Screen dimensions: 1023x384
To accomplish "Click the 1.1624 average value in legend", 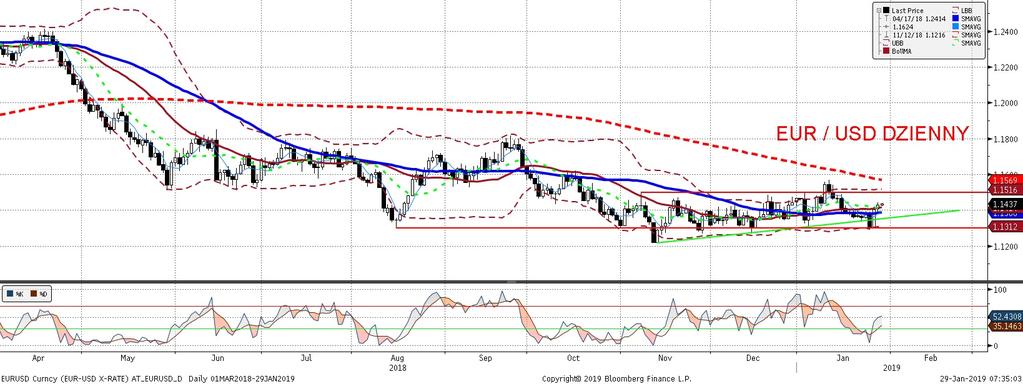I will point(903,27).
